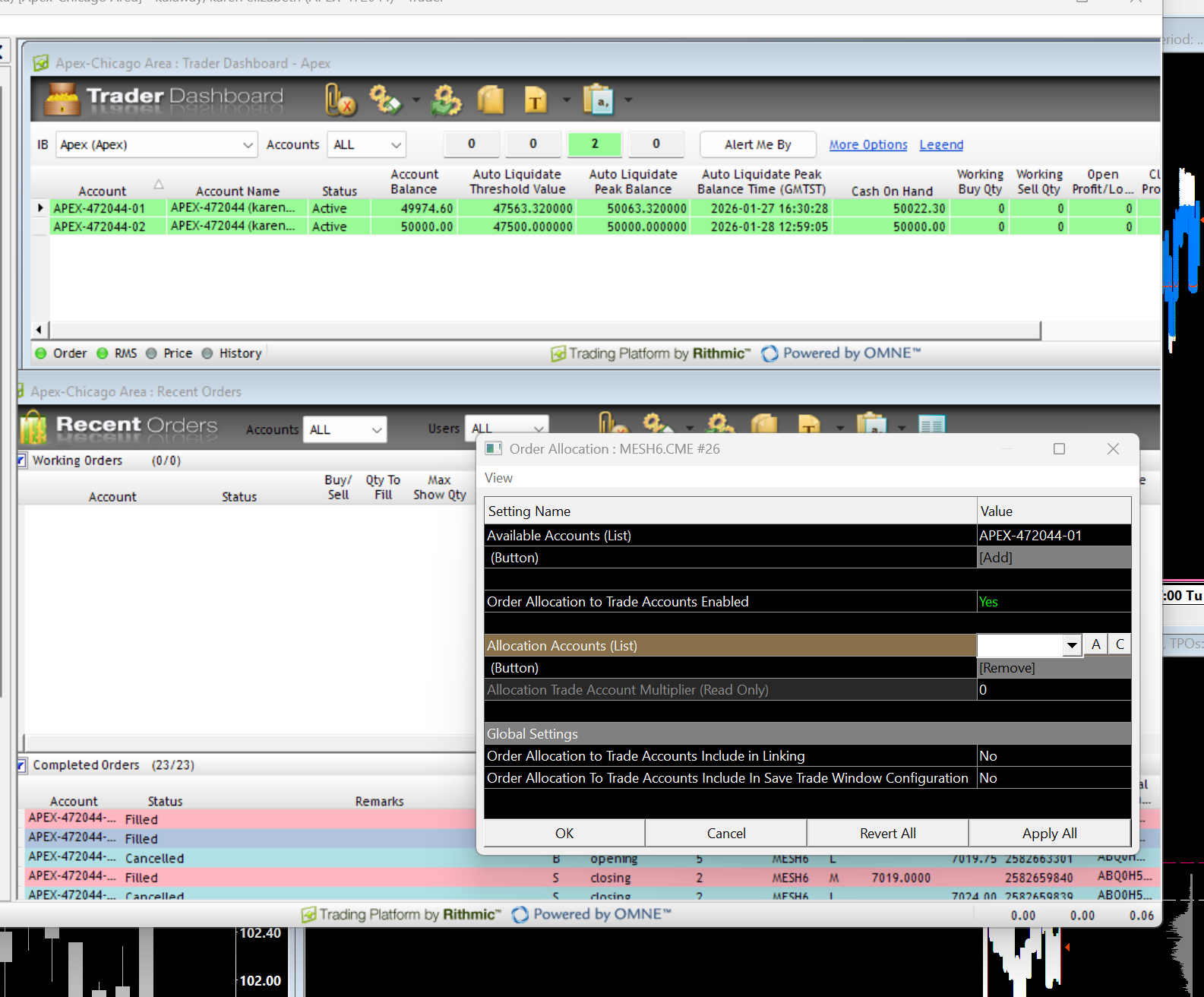Click the Trader Dashboard treasure chest logo

pyautogui.click(x=62, y=99)
